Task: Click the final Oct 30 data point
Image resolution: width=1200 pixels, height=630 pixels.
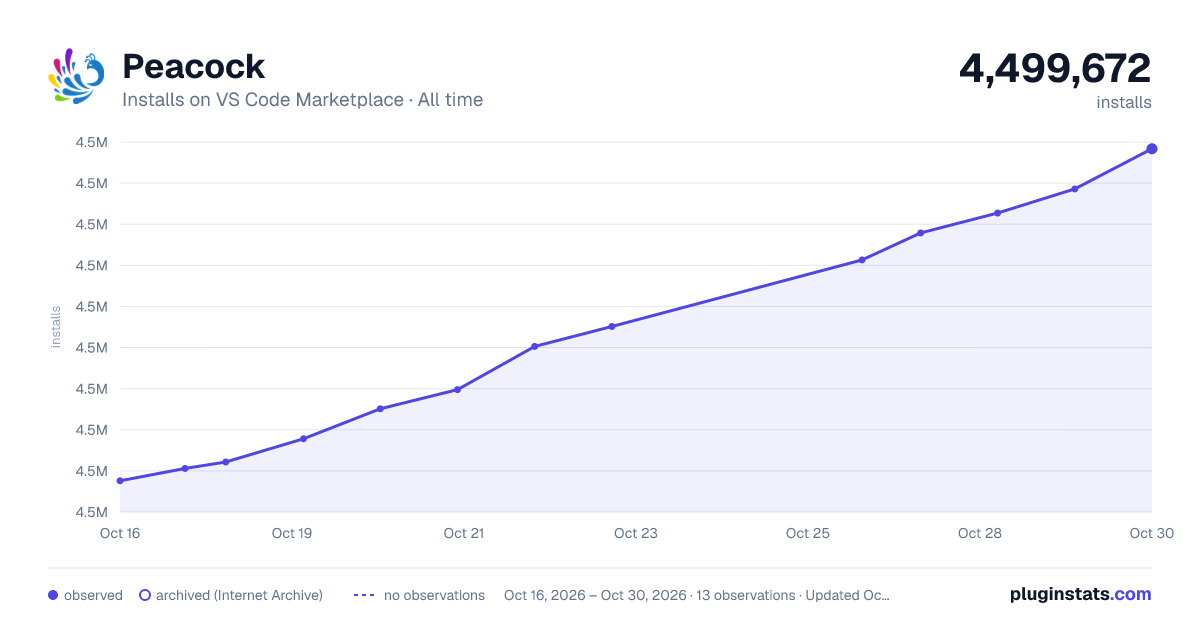Action: pyautogui.click(x=1152, y=149)
